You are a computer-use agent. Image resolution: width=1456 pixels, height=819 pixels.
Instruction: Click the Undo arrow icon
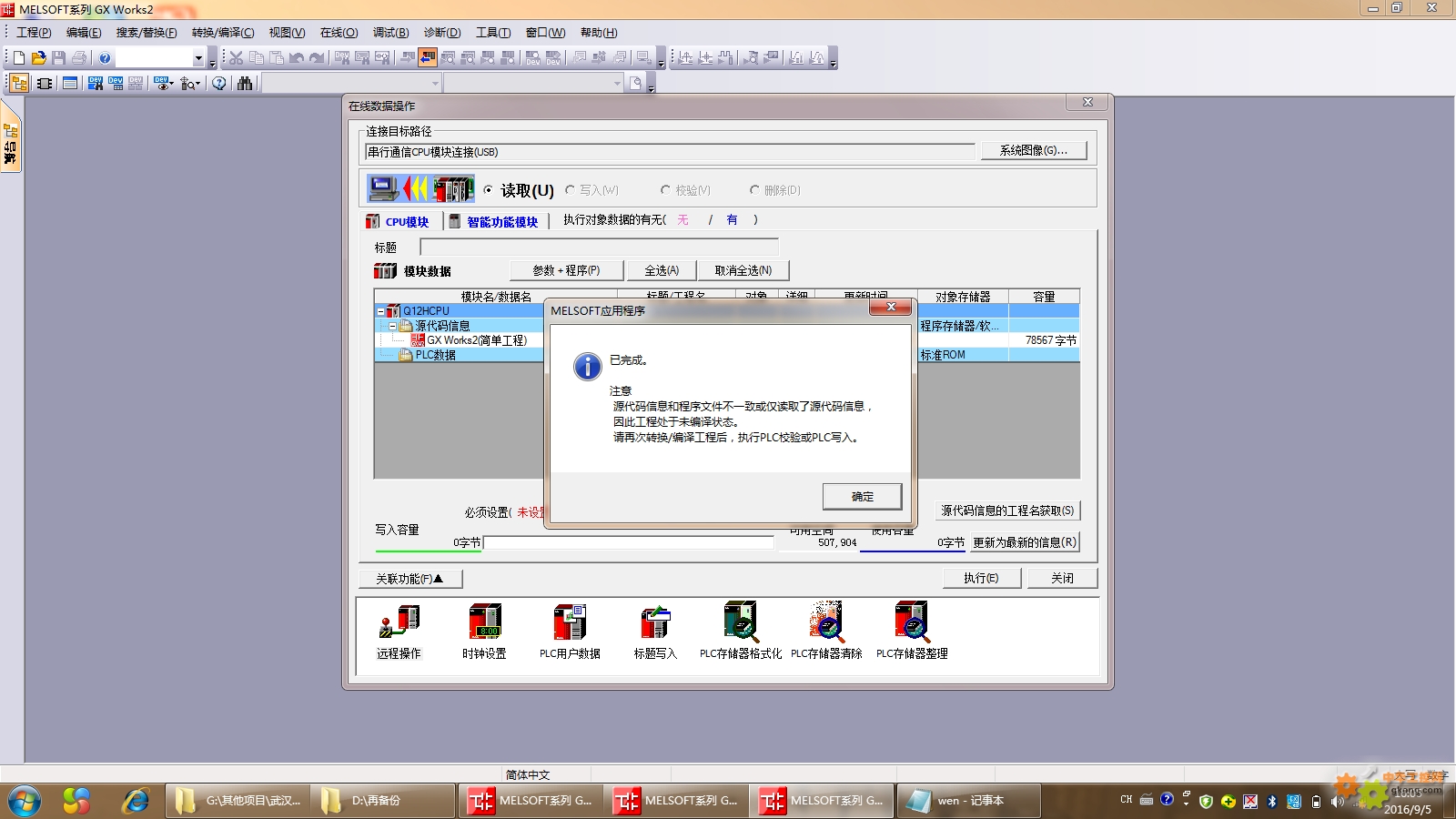point(296,58)
